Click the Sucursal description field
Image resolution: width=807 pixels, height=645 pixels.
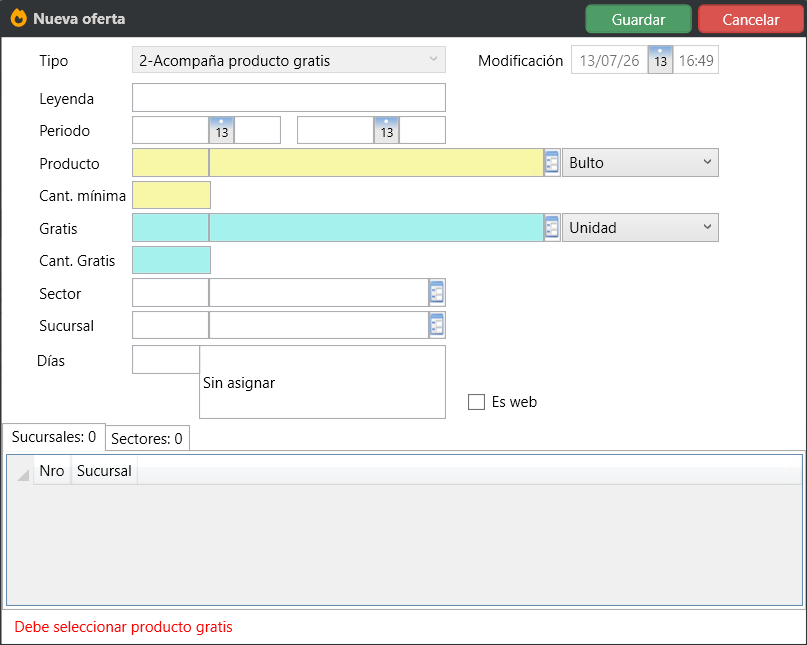pos(319,325)
